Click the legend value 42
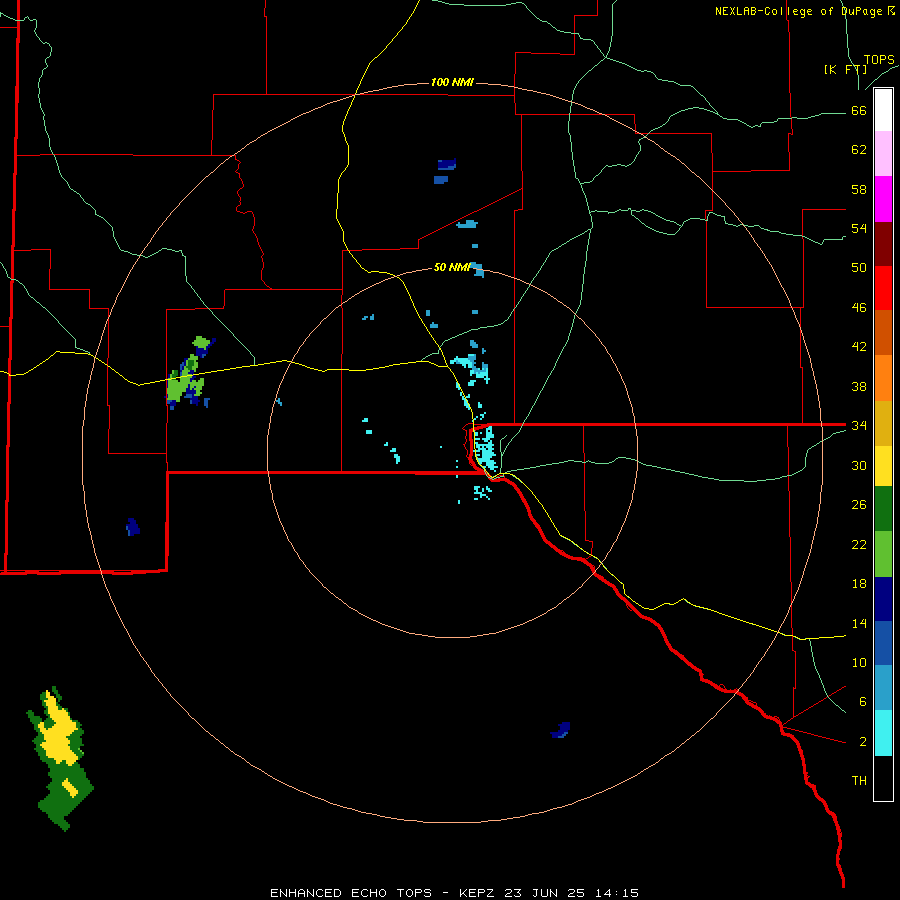Viewport: 900px width, 900px height. coord(859,347)
